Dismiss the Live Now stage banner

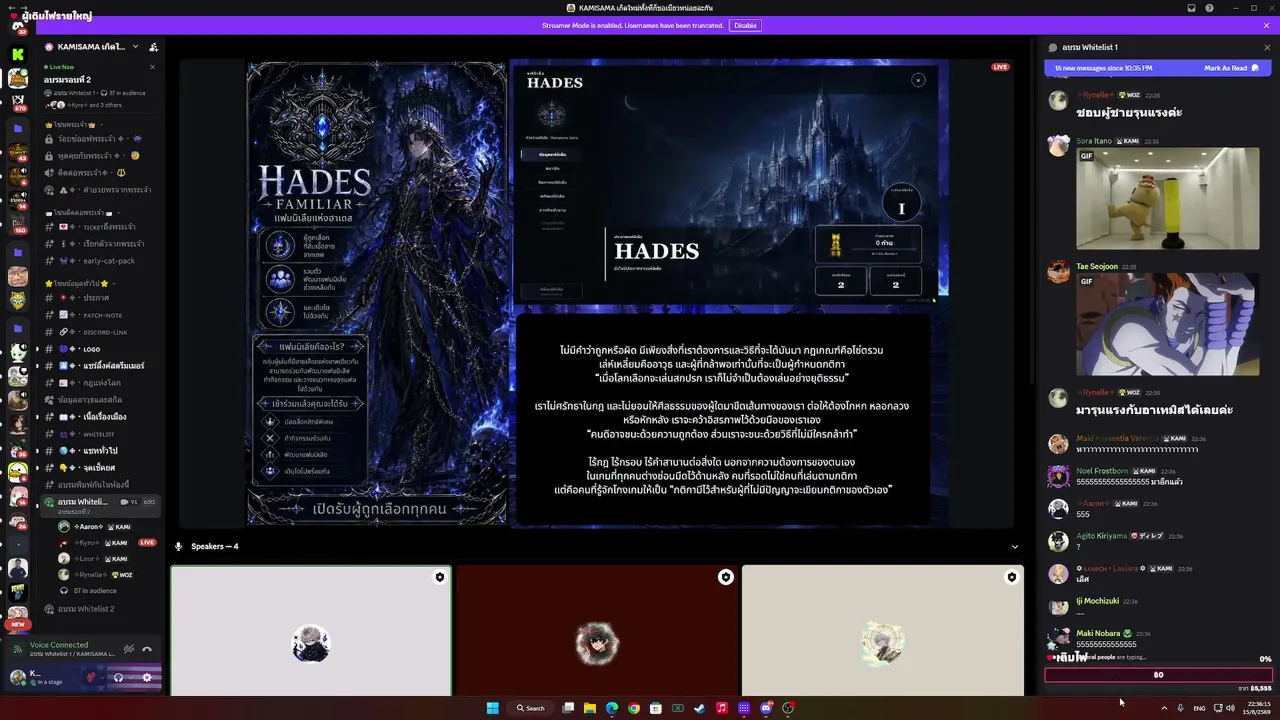coord(152,67)
